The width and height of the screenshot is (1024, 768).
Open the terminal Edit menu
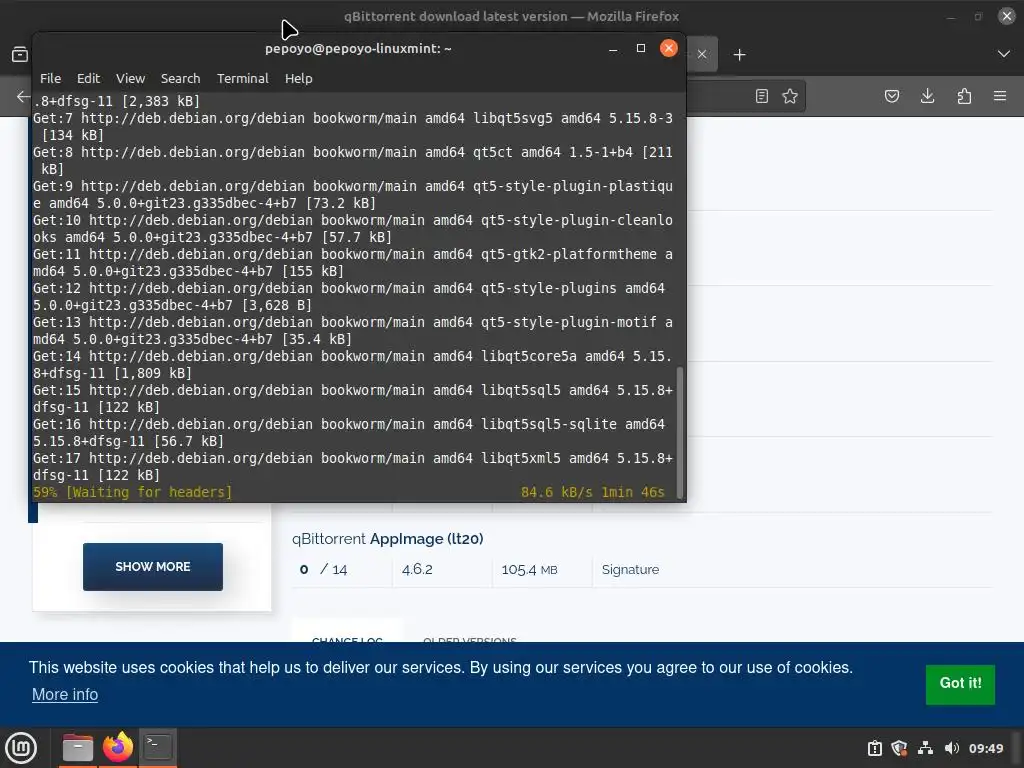pyautogui.click(x=88, y=78)
